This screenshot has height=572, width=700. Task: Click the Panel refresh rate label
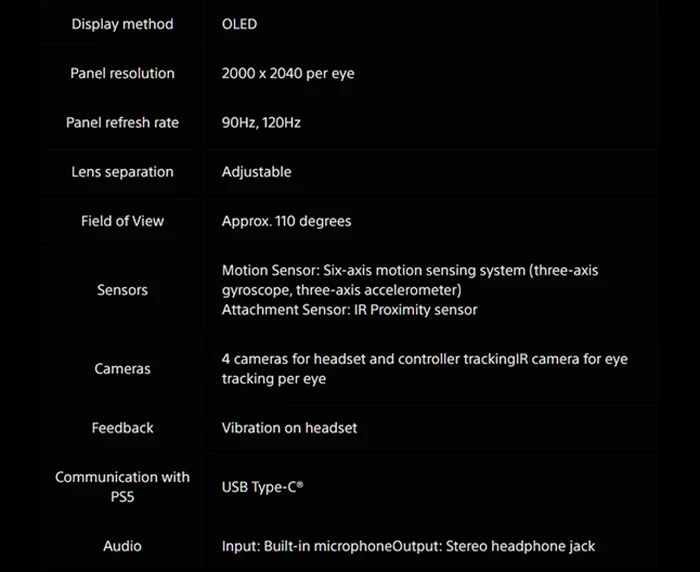122,122
